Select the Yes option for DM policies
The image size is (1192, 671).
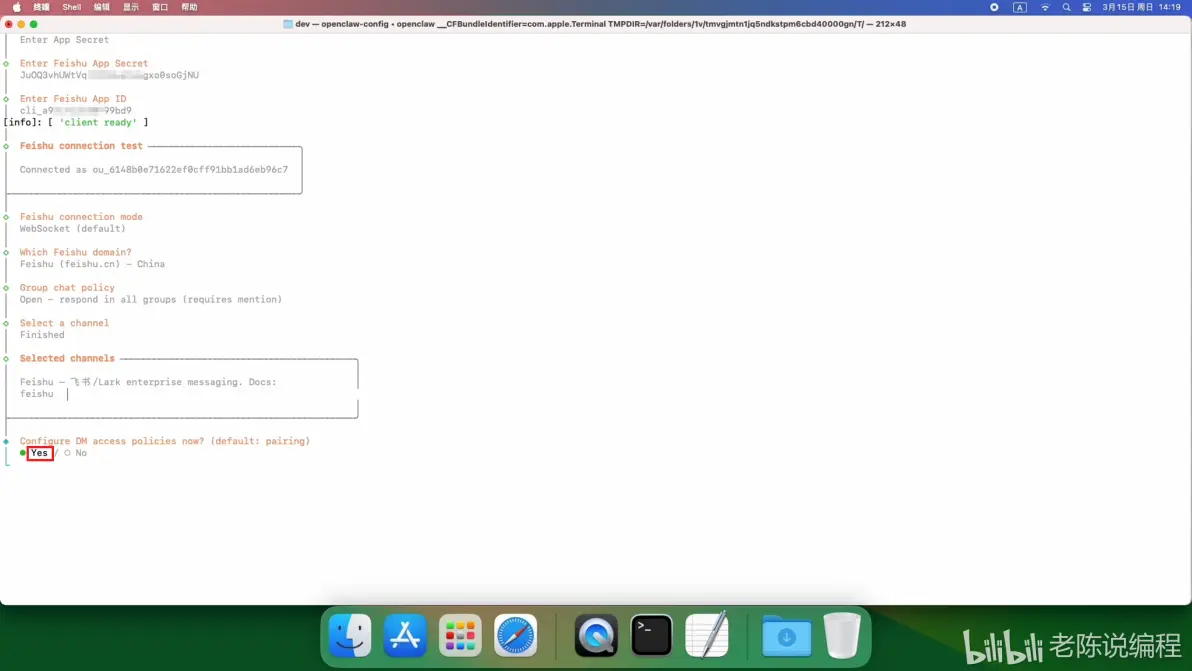coord(40,453)
